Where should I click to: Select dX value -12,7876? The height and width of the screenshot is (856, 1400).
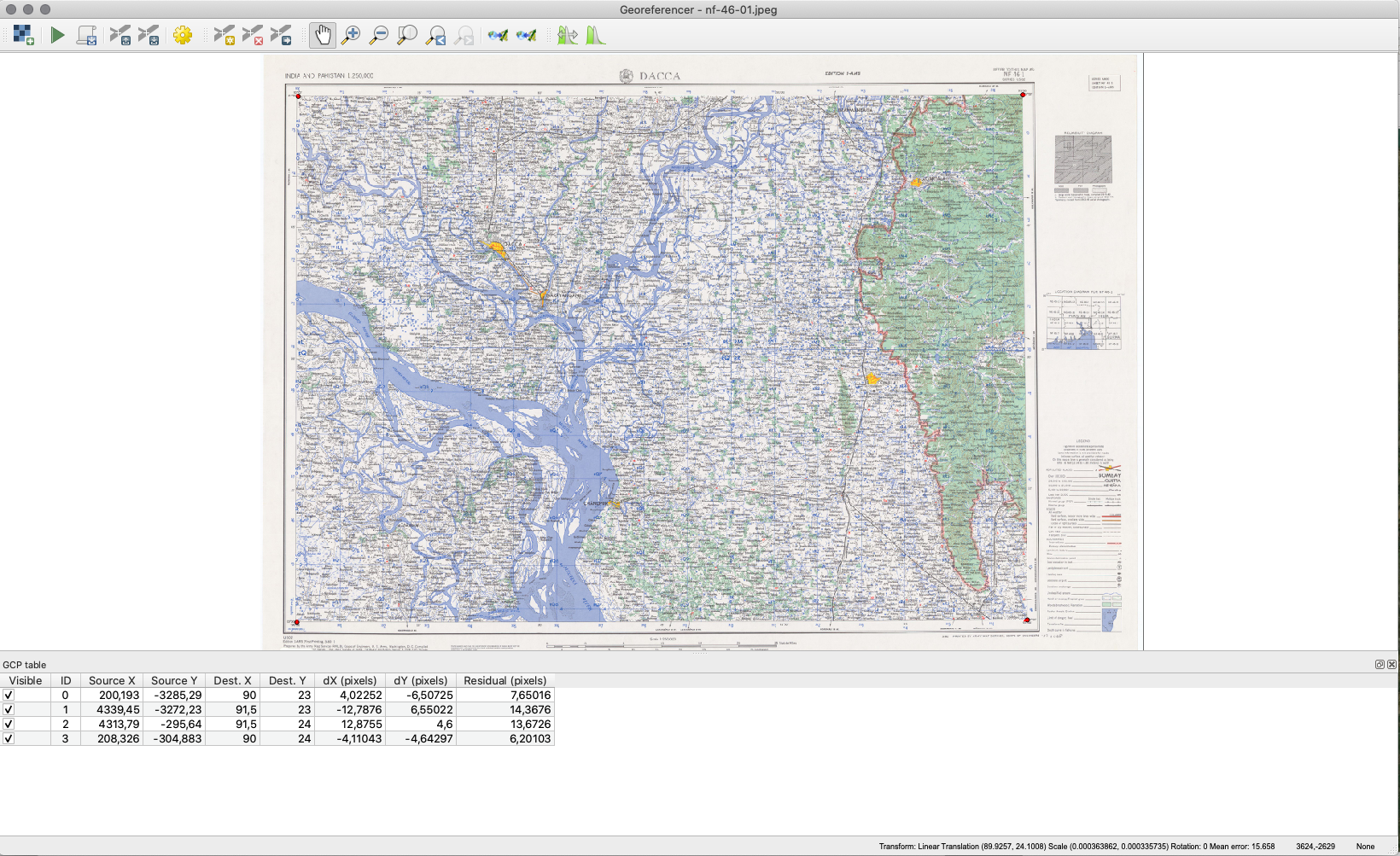pos(350,709)
